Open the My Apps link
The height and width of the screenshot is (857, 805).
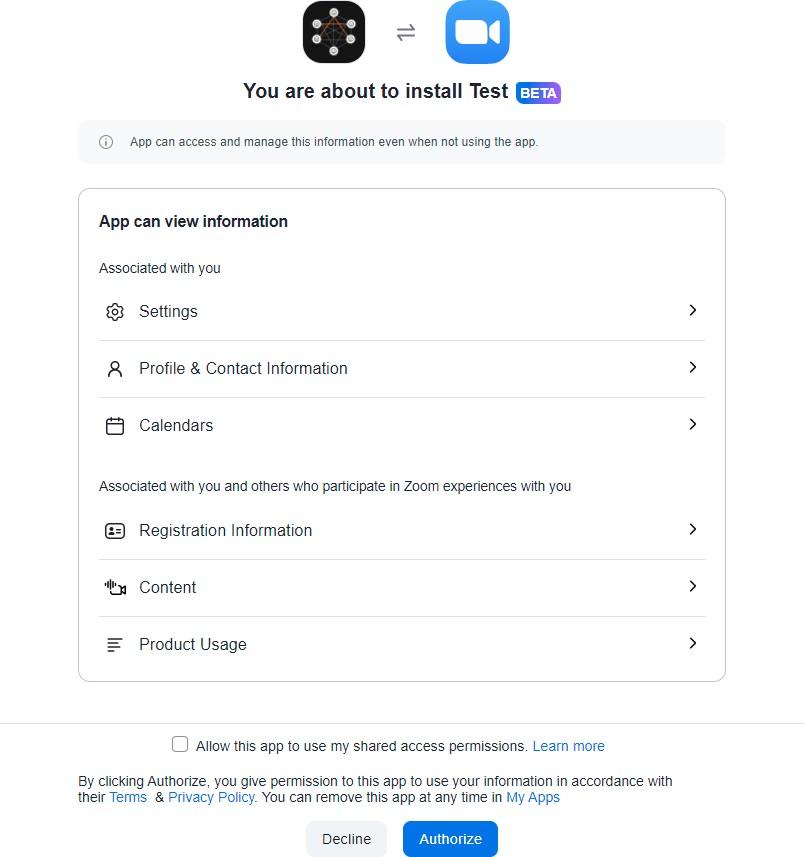[x=533, y=797]
